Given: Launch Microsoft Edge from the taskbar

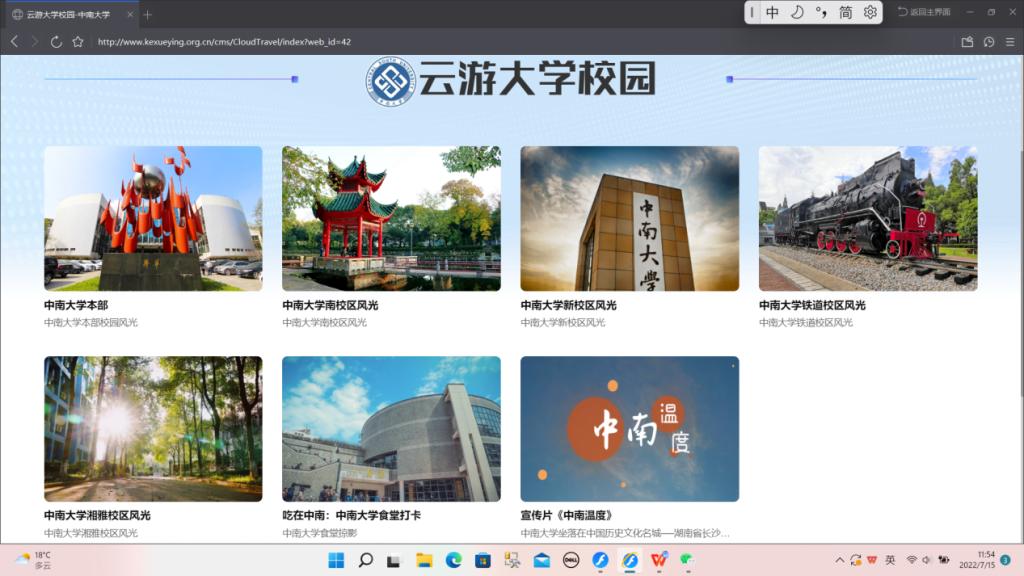Looking at the screenshot, I should (453, 560).
